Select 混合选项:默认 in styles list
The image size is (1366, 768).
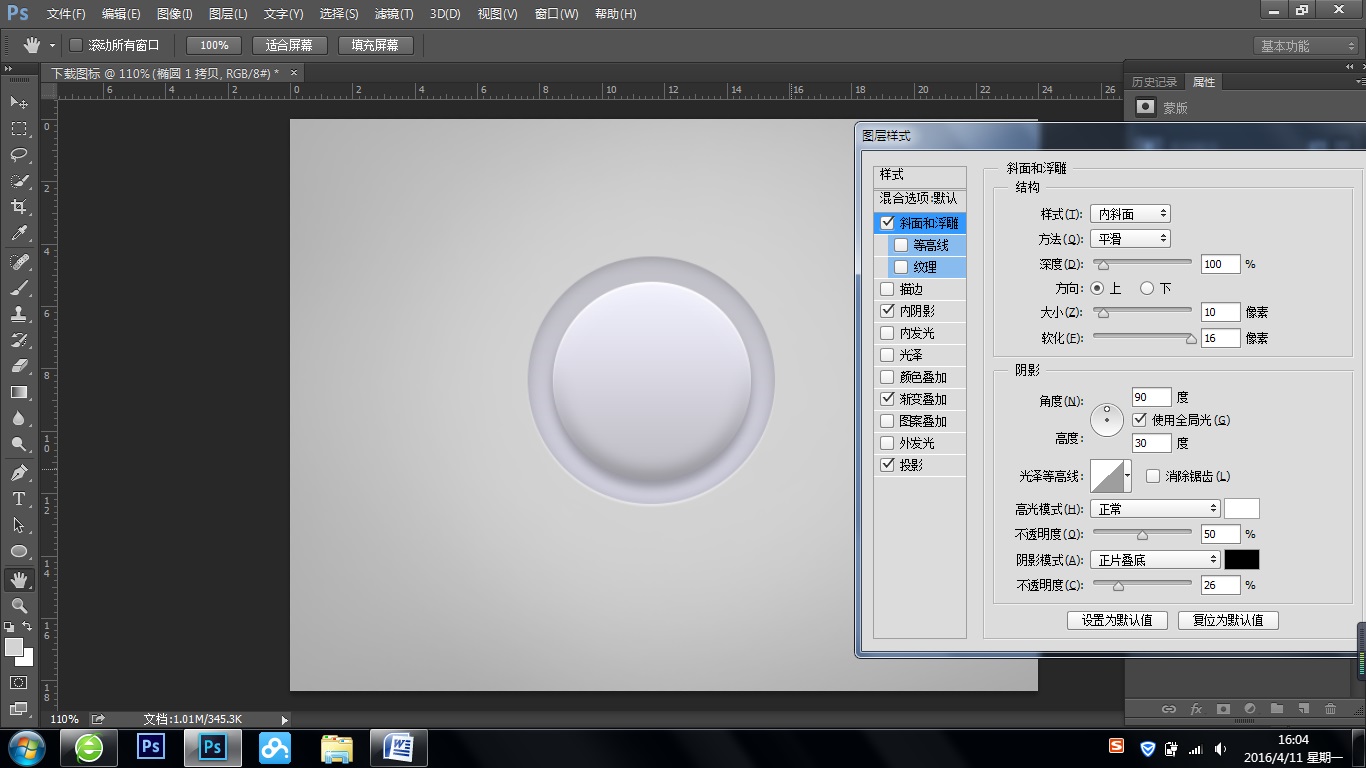(920, 198)
